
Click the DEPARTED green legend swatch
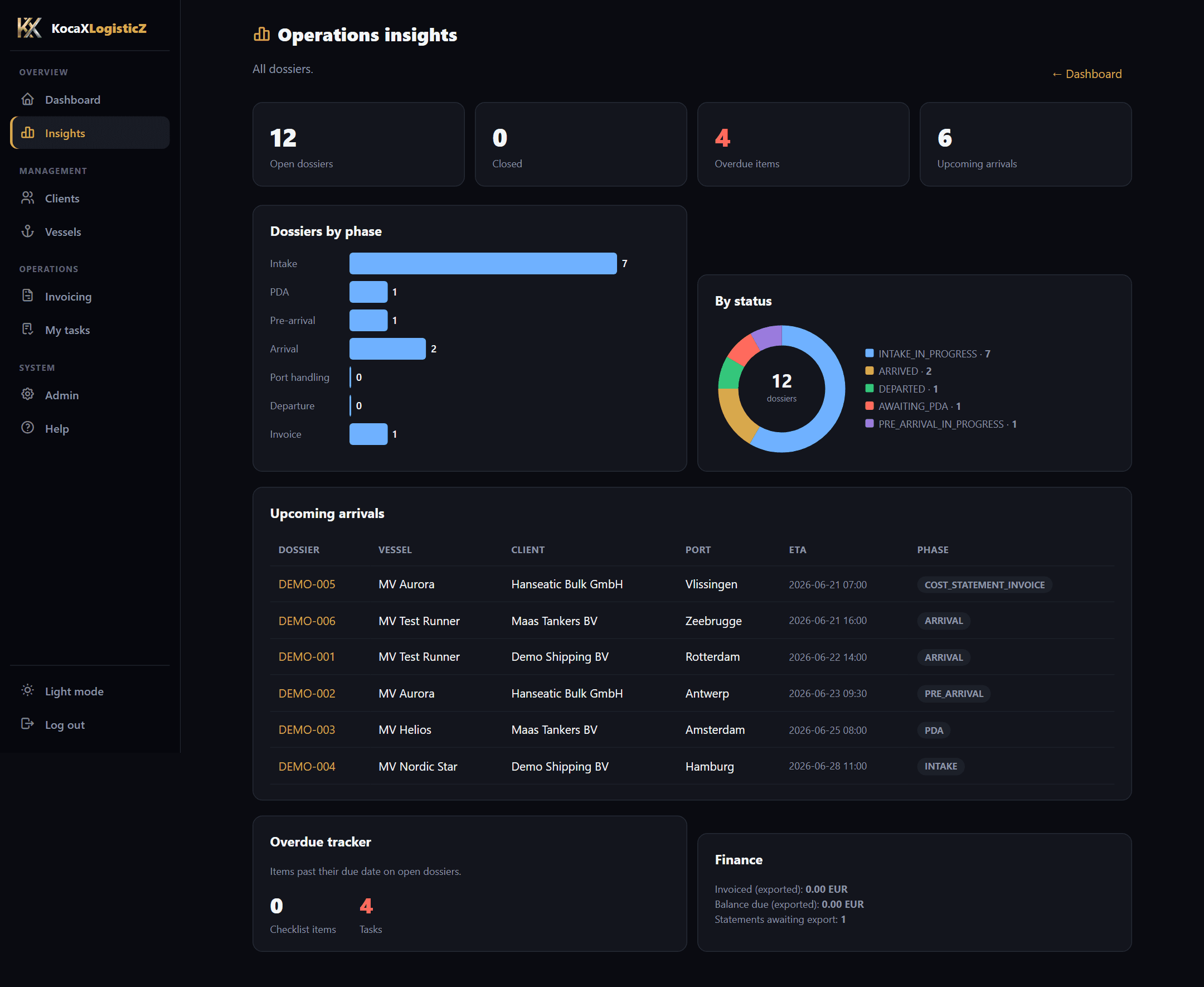pos(869,388)
